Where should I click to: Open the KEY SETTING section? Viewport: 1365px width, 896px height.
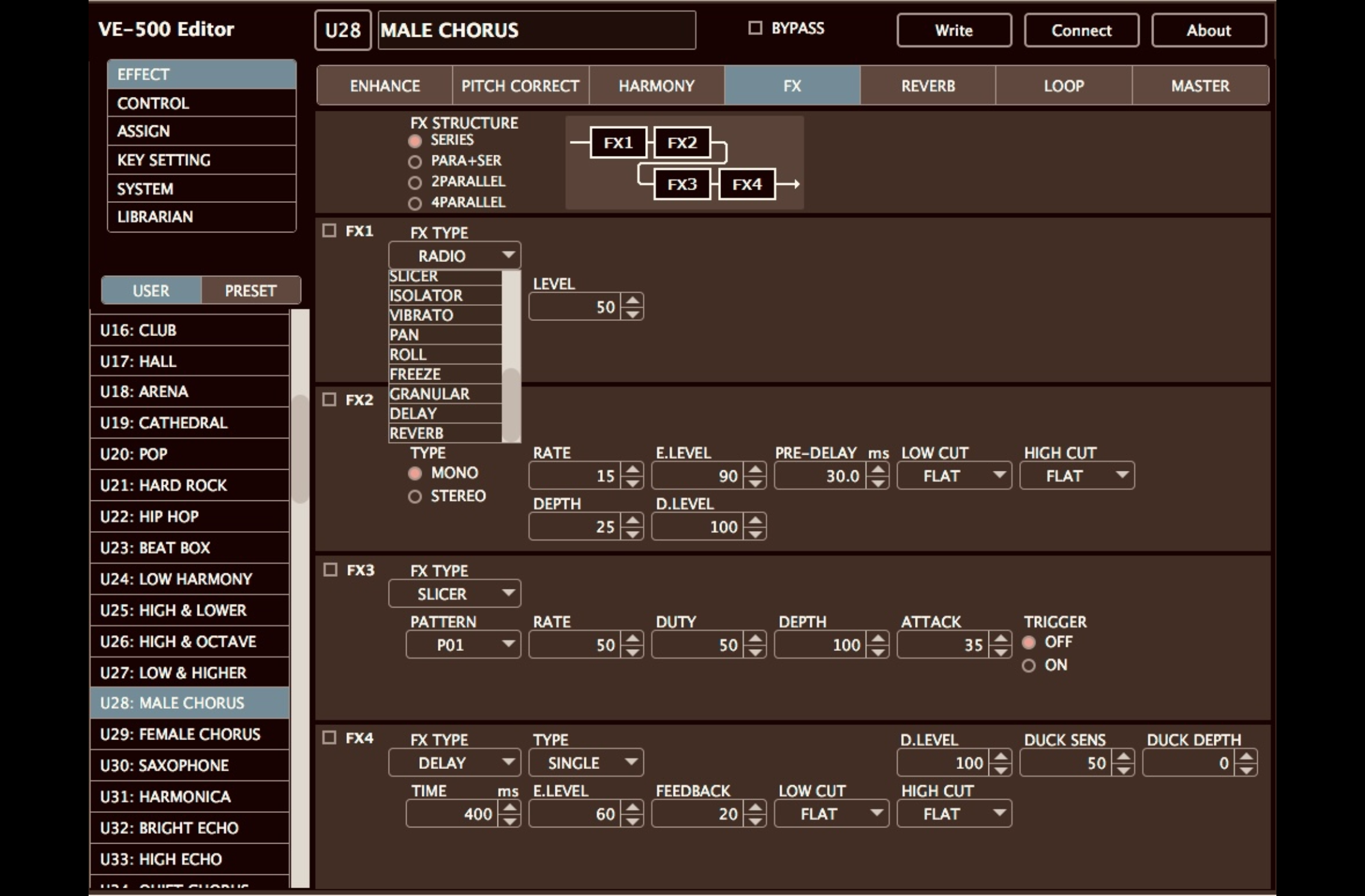202,160
